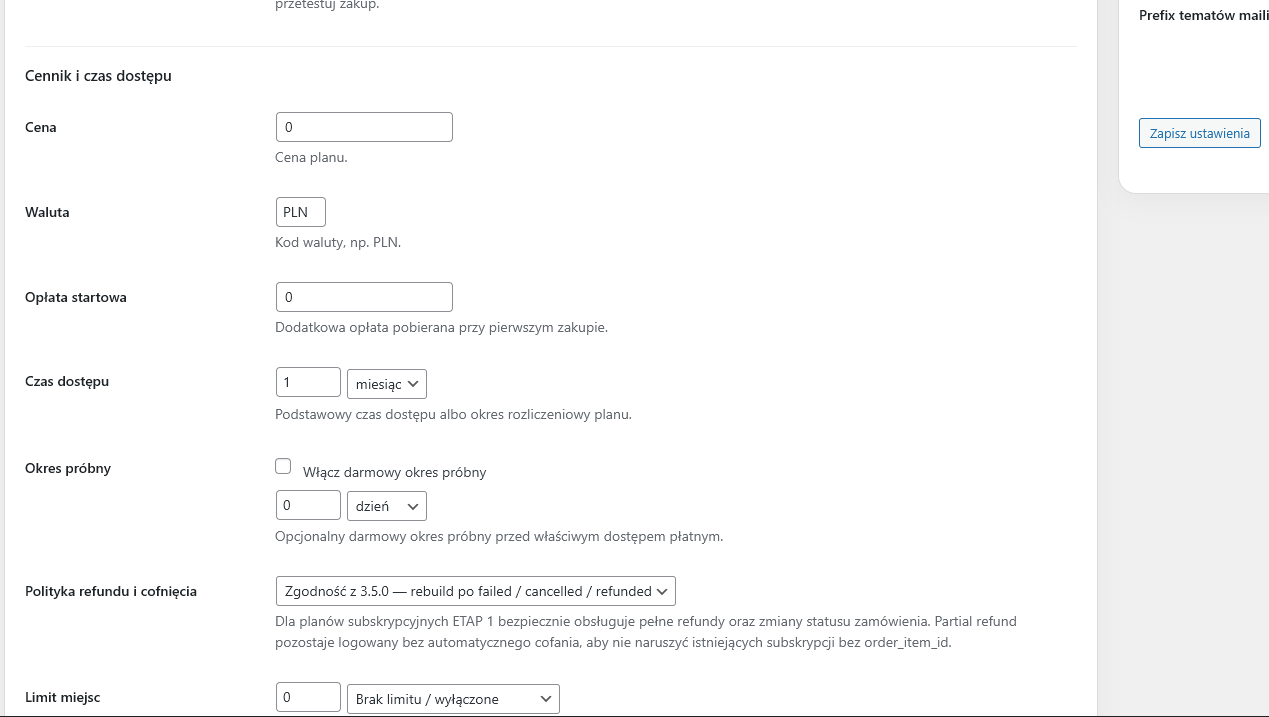Click the Polityka refundu i cofnięcia label
The height and width of the screenshot is (717, 1269).
111,591
